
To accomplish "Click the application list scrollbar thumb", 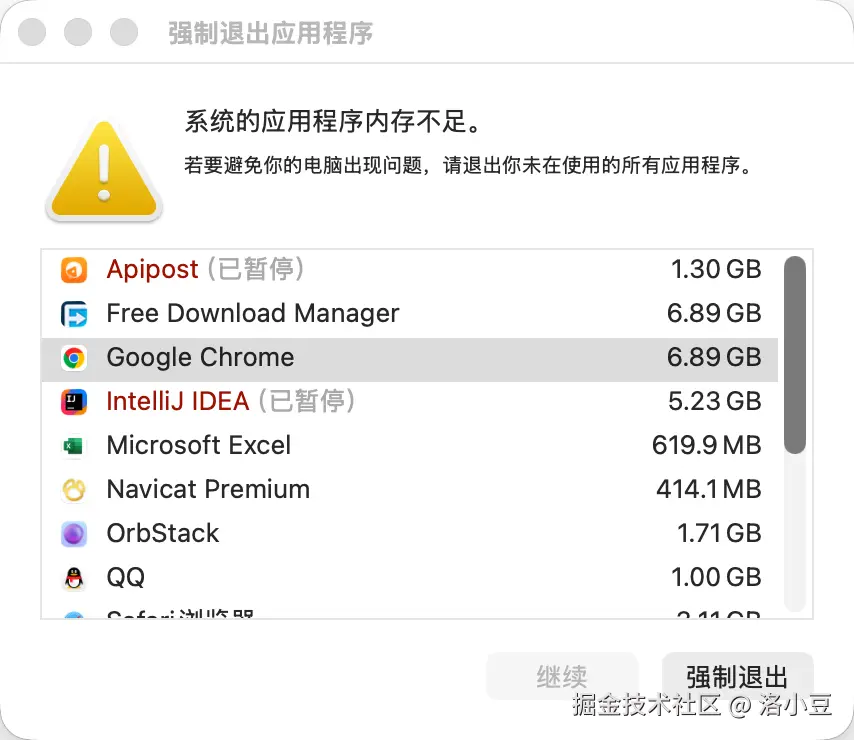I will point(795,355).
